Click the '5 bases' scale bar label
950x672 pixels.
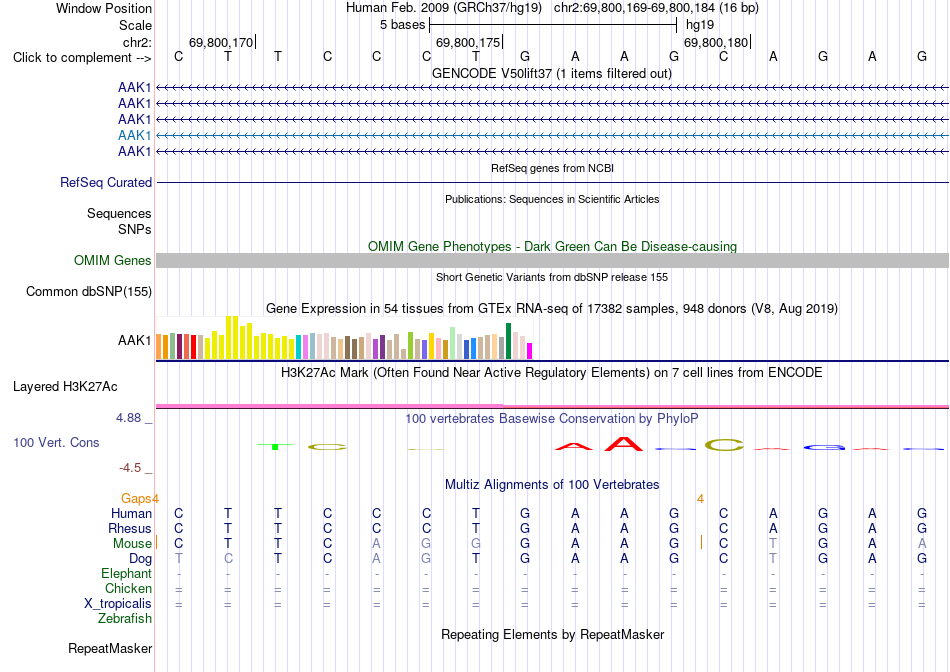[402, 25]
